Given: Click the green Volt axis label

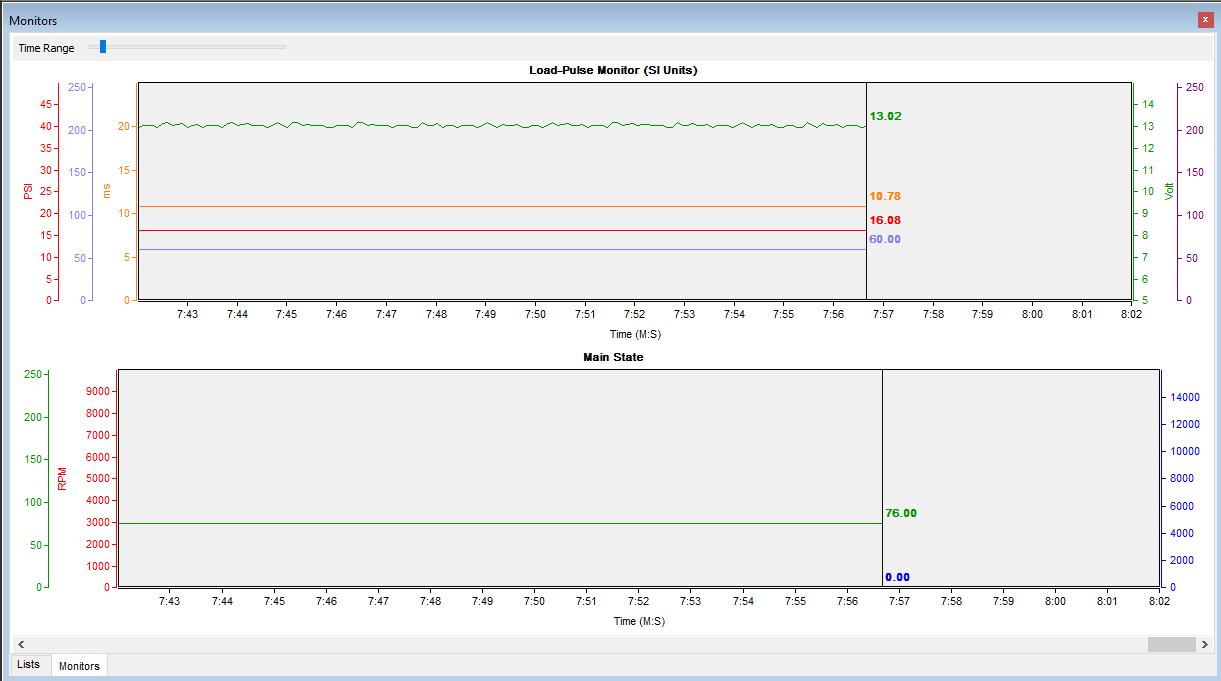Looking at the screenshot, I should tap(1169, 191).
